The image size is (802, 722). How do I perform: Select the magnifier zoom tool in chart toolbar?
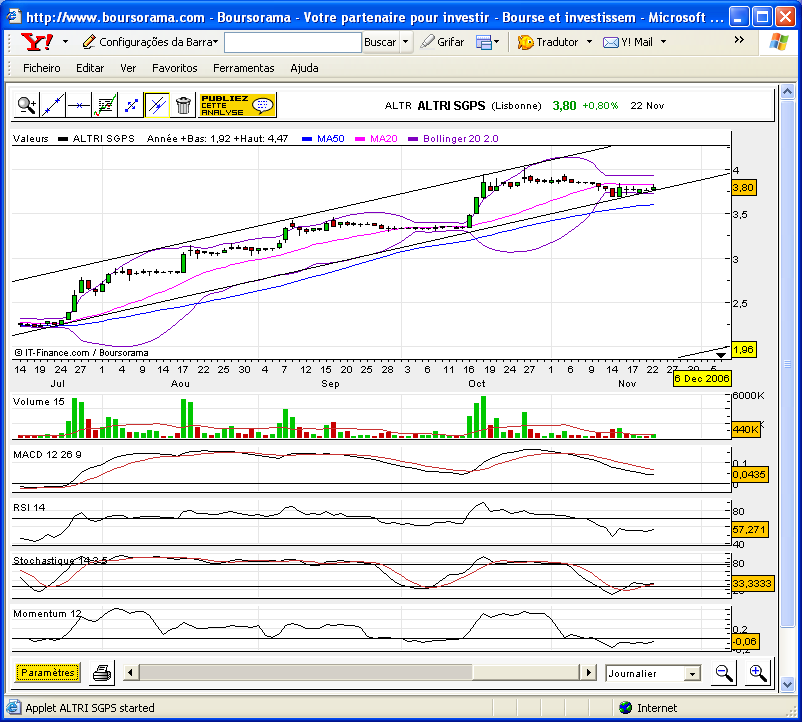[26, 106]
